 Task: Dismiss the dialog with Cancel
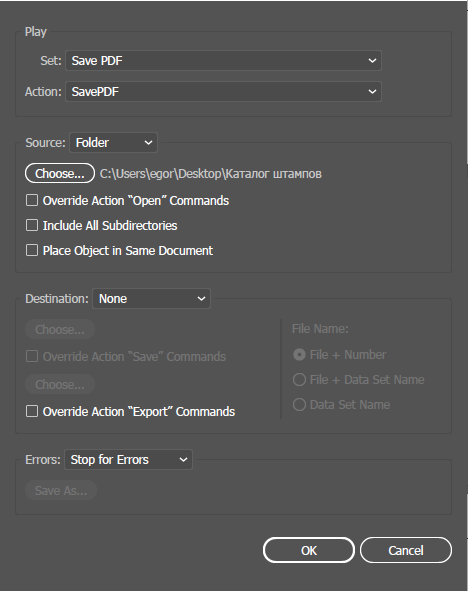(406, 550)
